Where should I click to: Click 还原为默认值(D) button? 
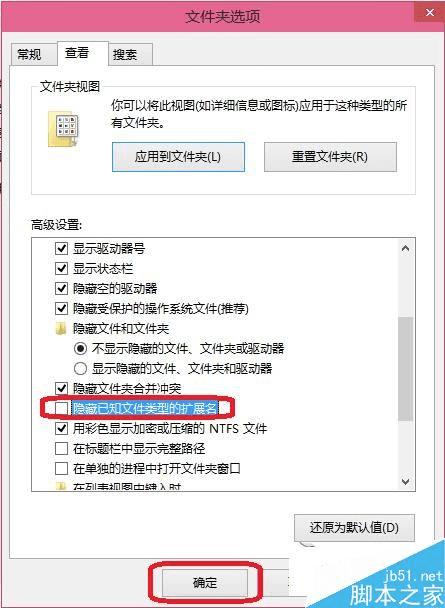click(x=354, y=528)
